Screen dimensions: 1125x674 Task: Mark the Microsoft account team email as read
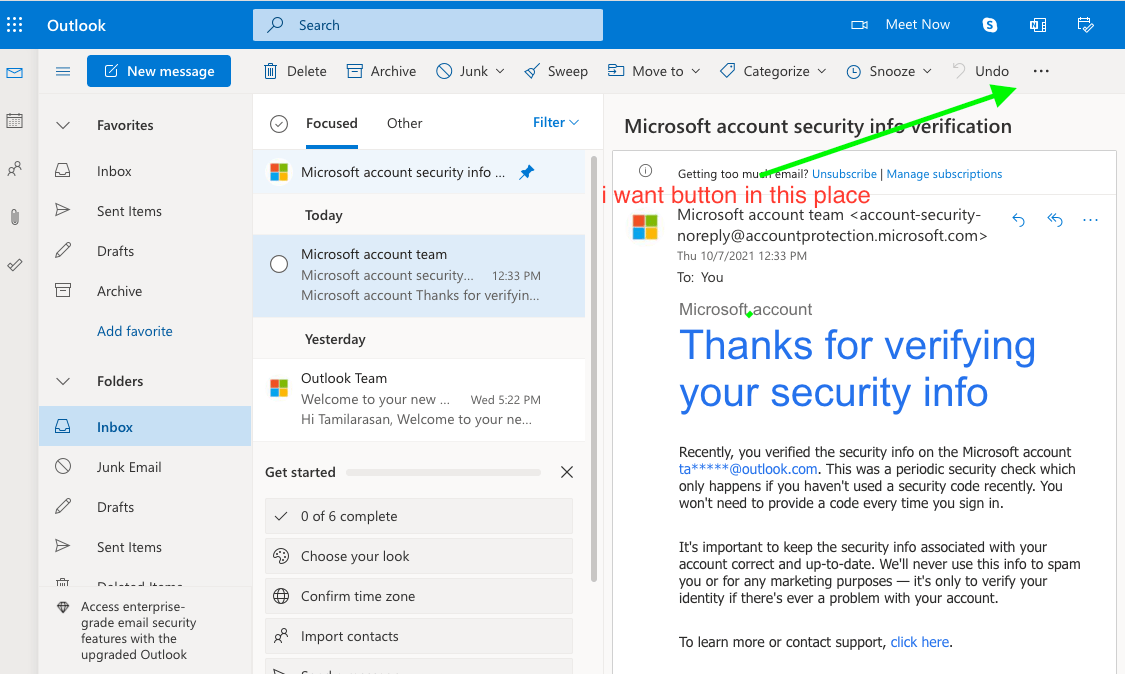coord(279,263)
